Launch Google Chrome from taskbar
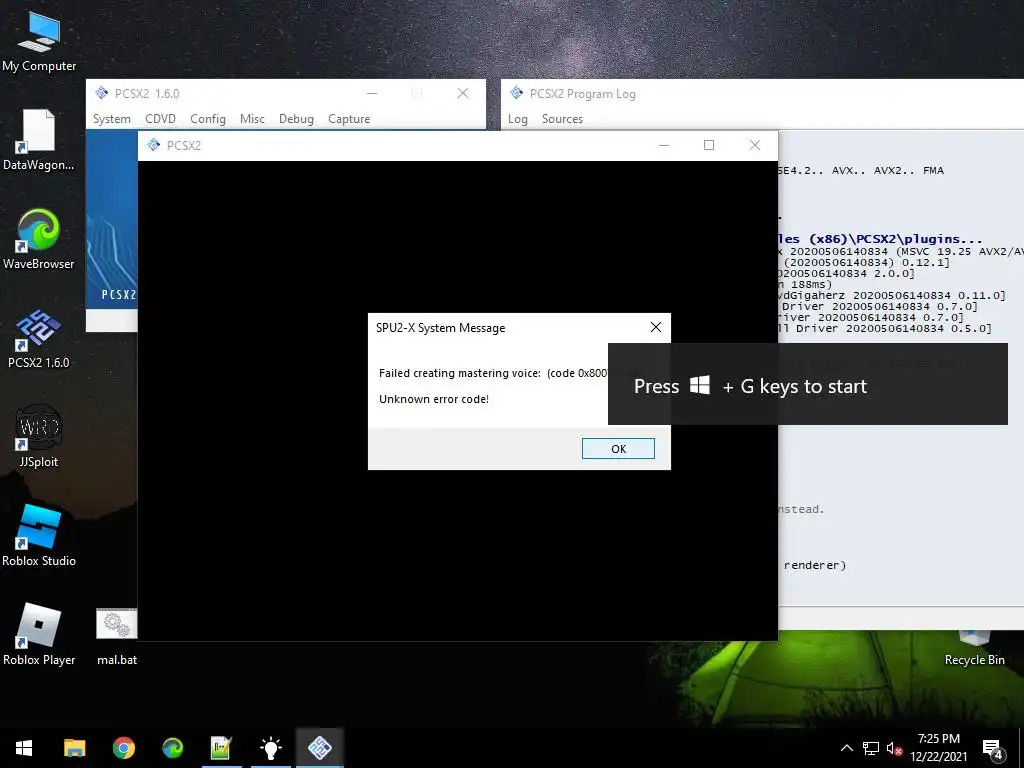The image size is (1024, 768). 123,748
